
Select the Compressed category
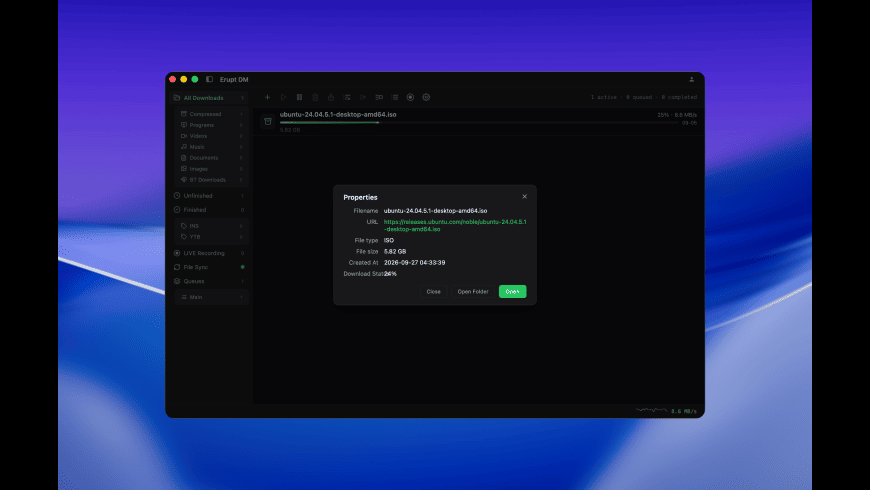(x=211, y=114)
